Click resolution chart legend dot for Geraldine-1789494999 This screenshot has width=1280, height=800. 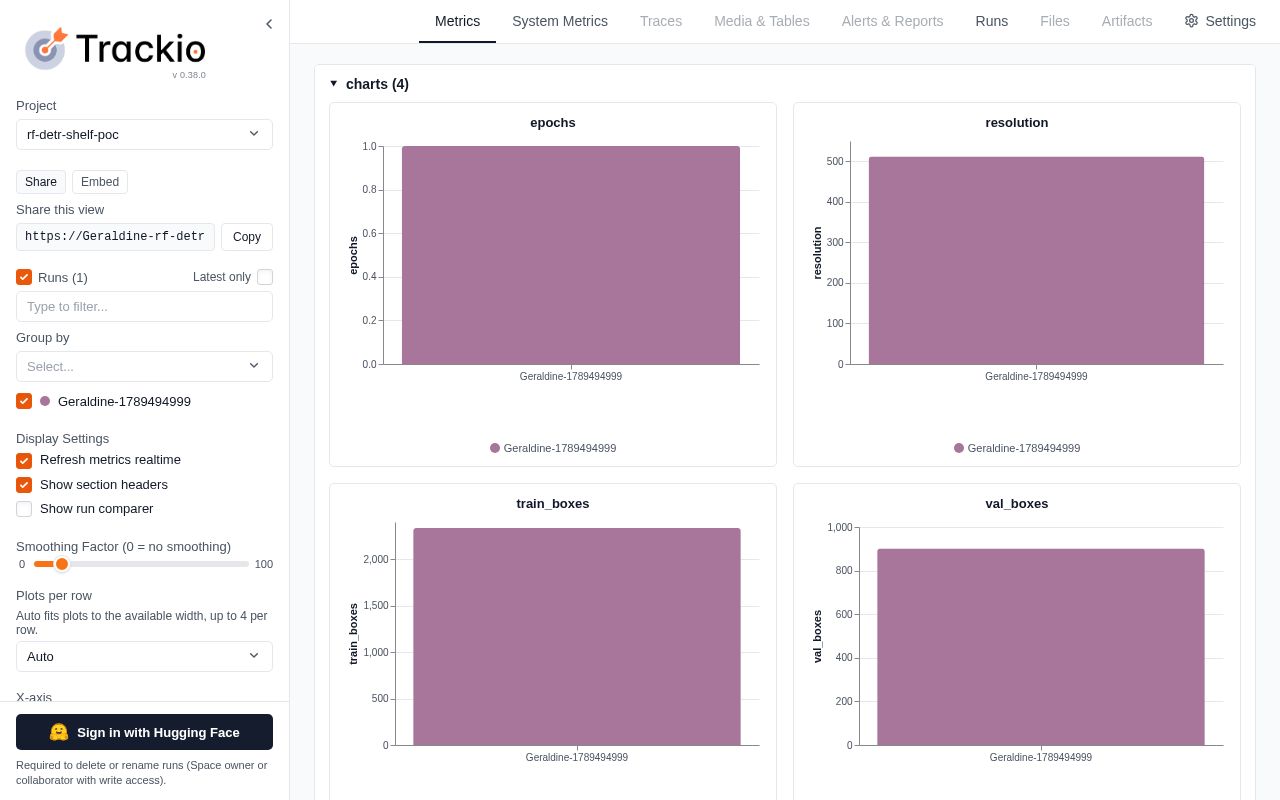pos(959,448)
